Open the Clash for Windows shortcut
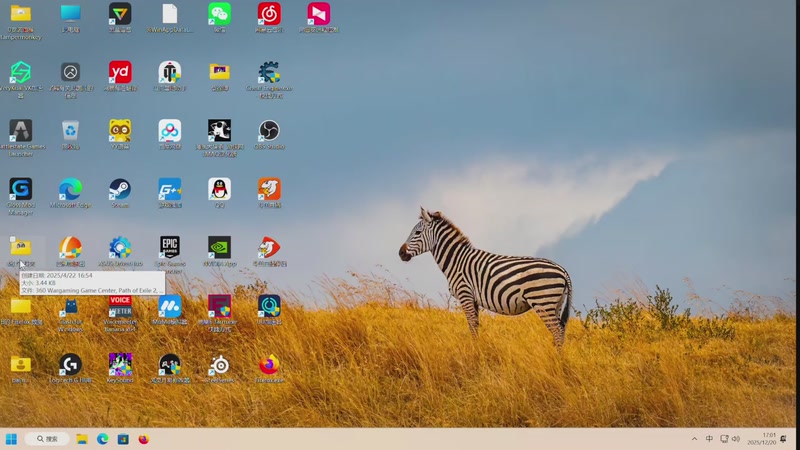 [70, 307]
